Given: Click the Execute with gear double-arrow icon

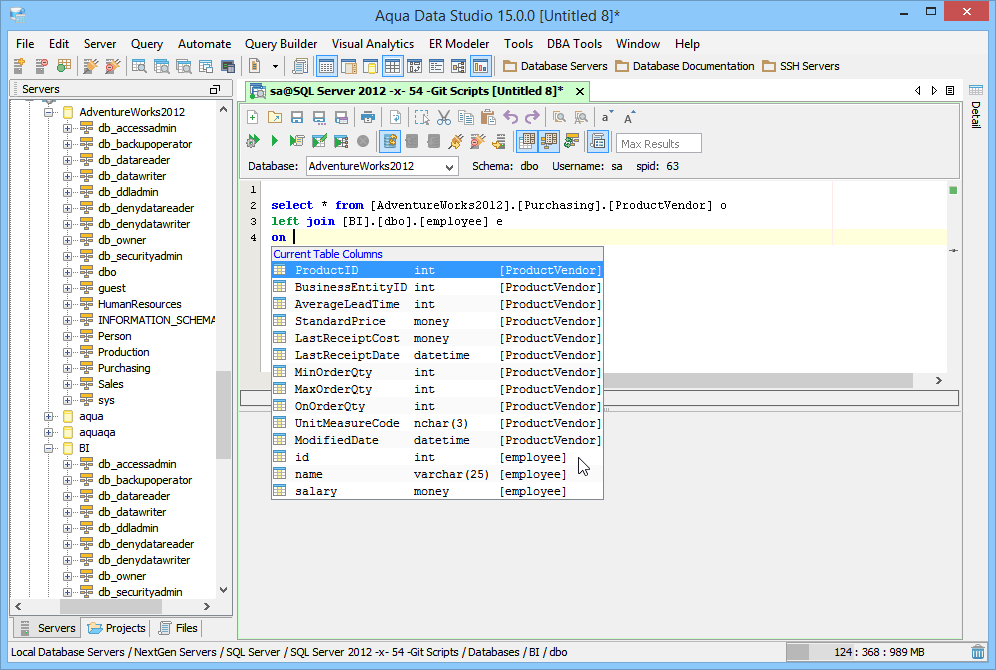Looking at the screenshot, I should click(x=253, y=141).
